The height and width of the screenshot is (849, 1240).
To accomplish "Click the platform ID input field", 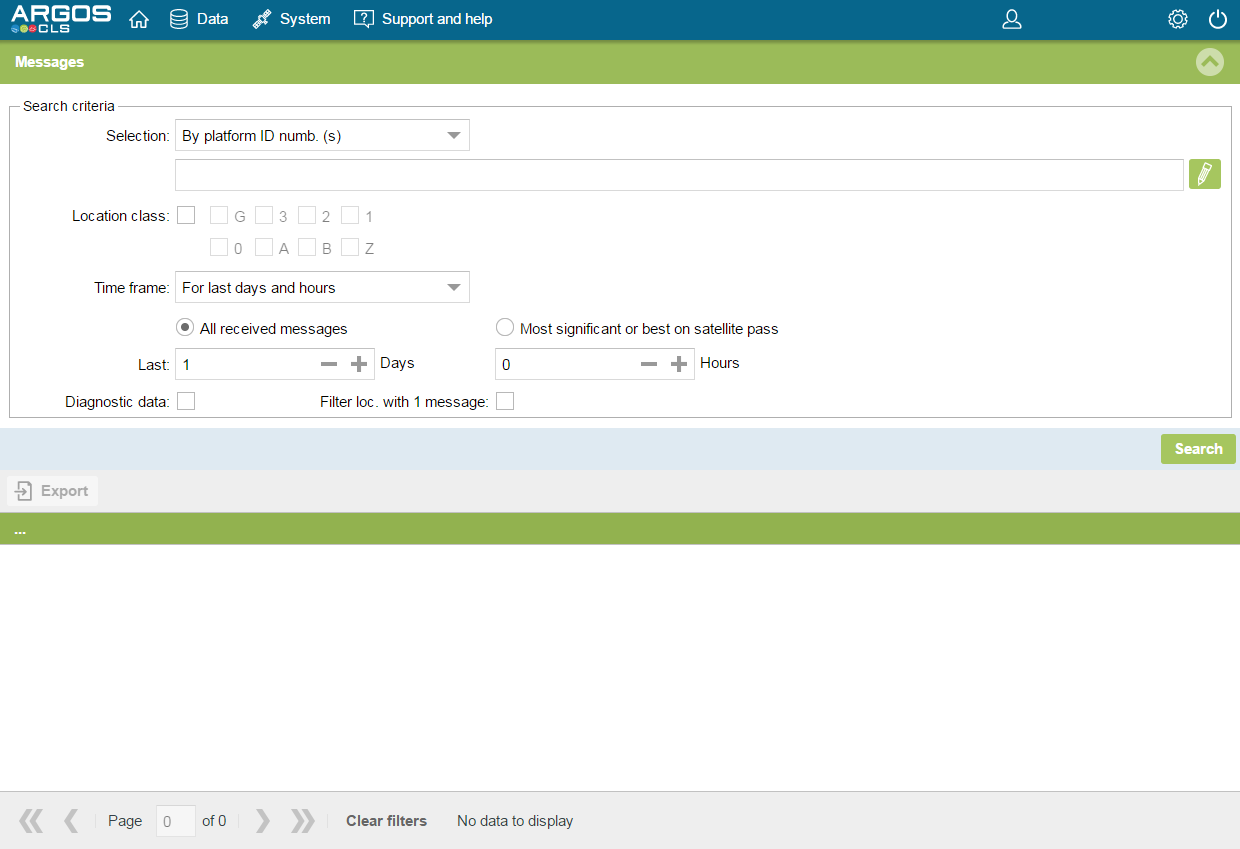I will click(x=679, y=174).
